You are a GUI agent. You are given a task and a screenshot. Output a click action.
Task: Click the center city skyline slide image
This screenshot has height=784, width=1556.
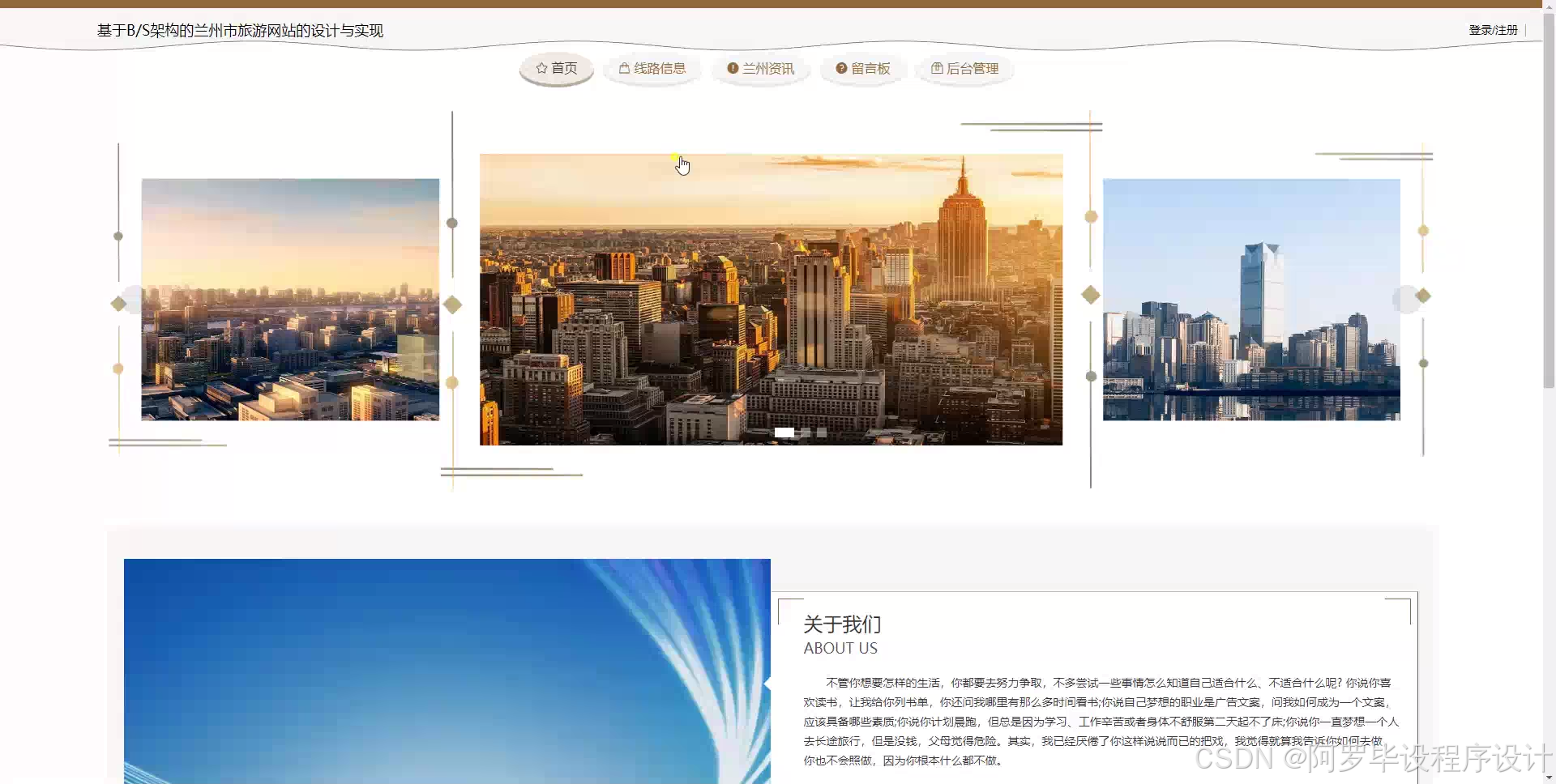[771, 299]
